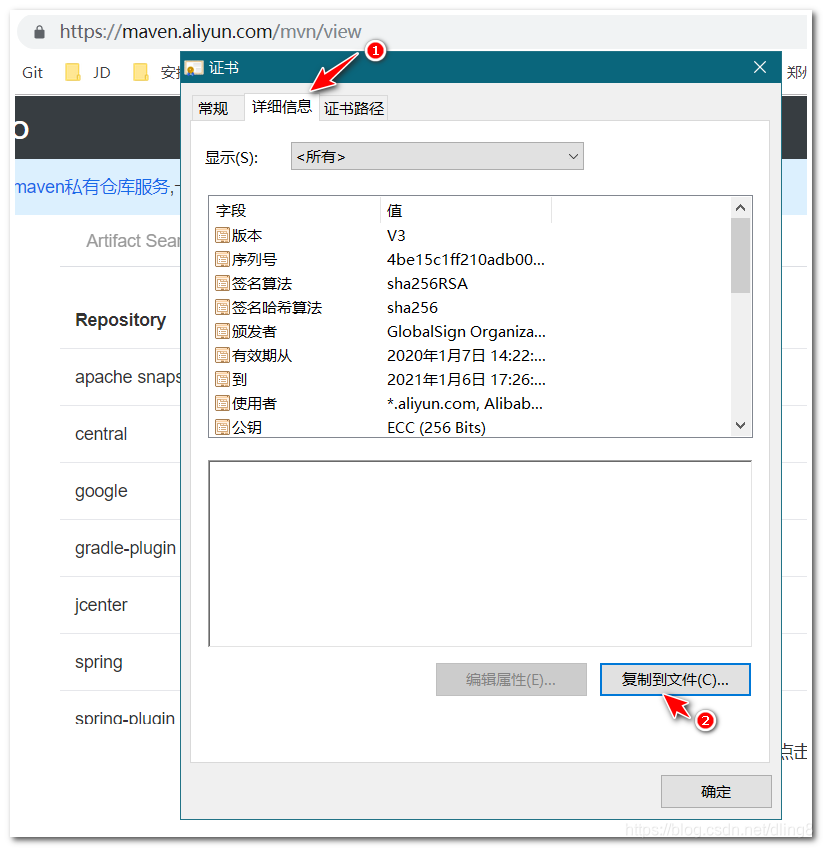Click spring repository in the web page
Viewport: 823px width, 848px height.
(x=98, y=662)
